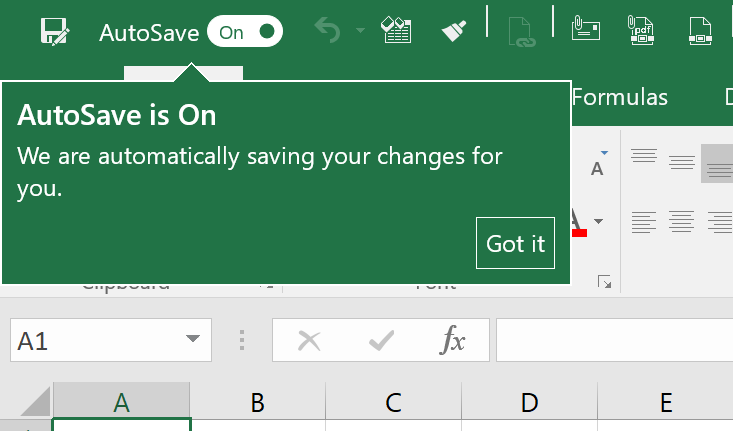Toggle Top Align for cell text
Image resolution: width=733 pixels, height=431 pixels.
click(x=644, y=158)
